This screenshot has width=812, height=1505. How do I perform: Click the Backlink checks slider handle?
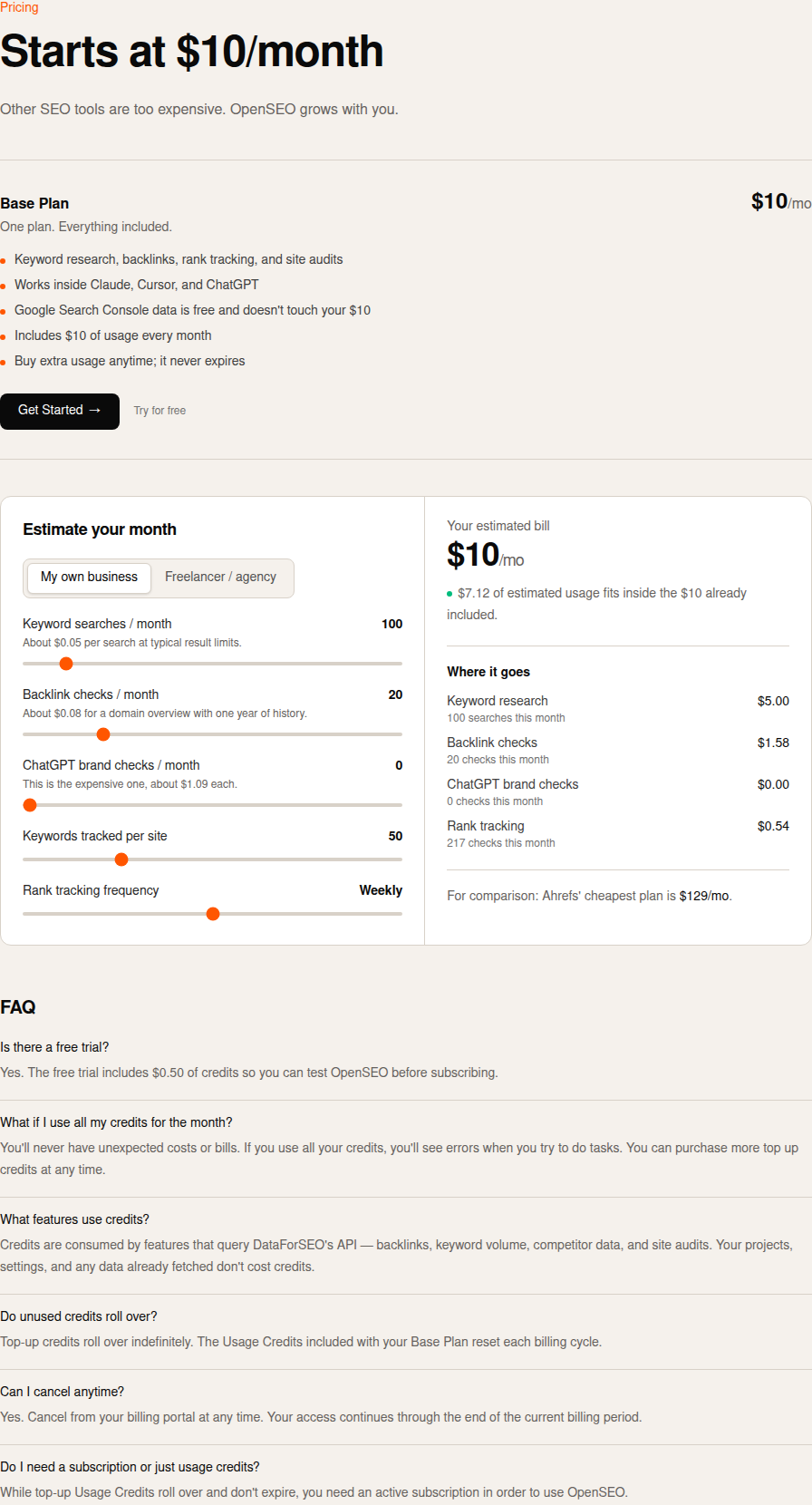[103, 734]
